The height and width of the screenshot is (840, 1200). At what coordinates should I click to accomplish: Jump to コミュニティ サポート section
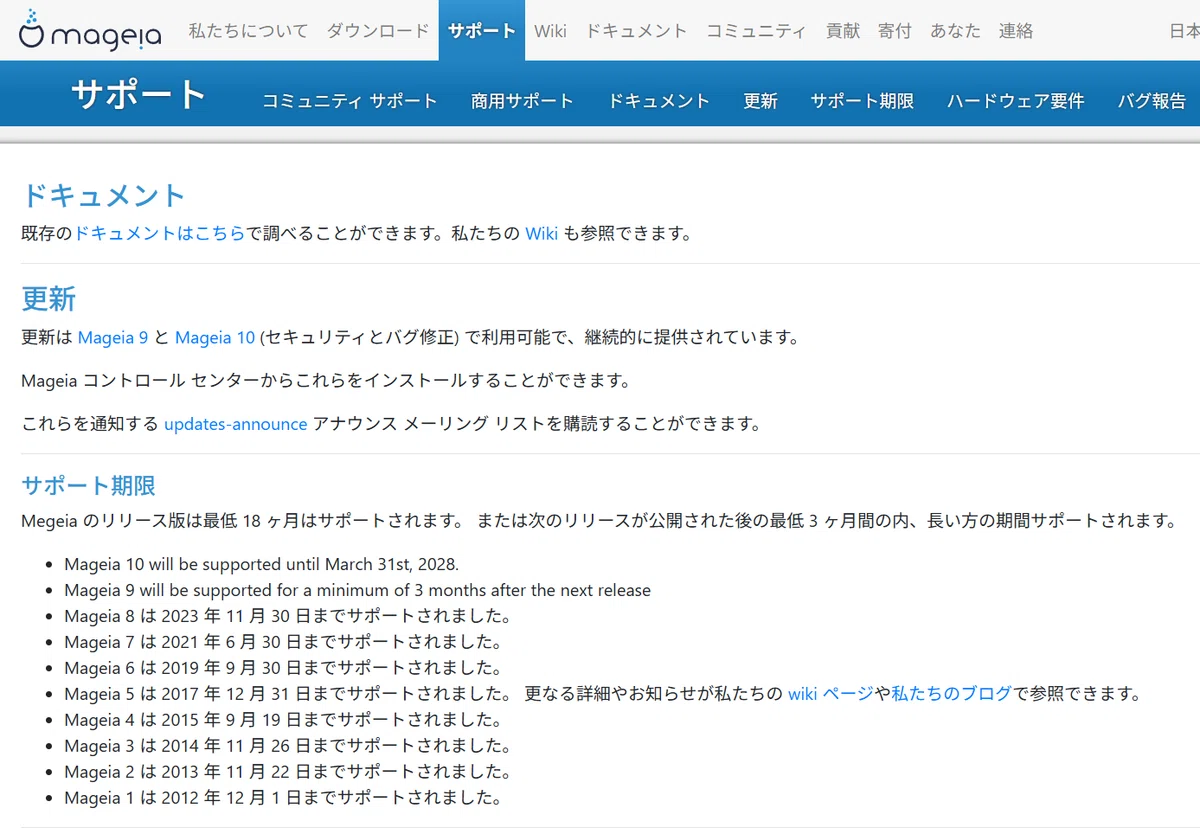point(350,101)
